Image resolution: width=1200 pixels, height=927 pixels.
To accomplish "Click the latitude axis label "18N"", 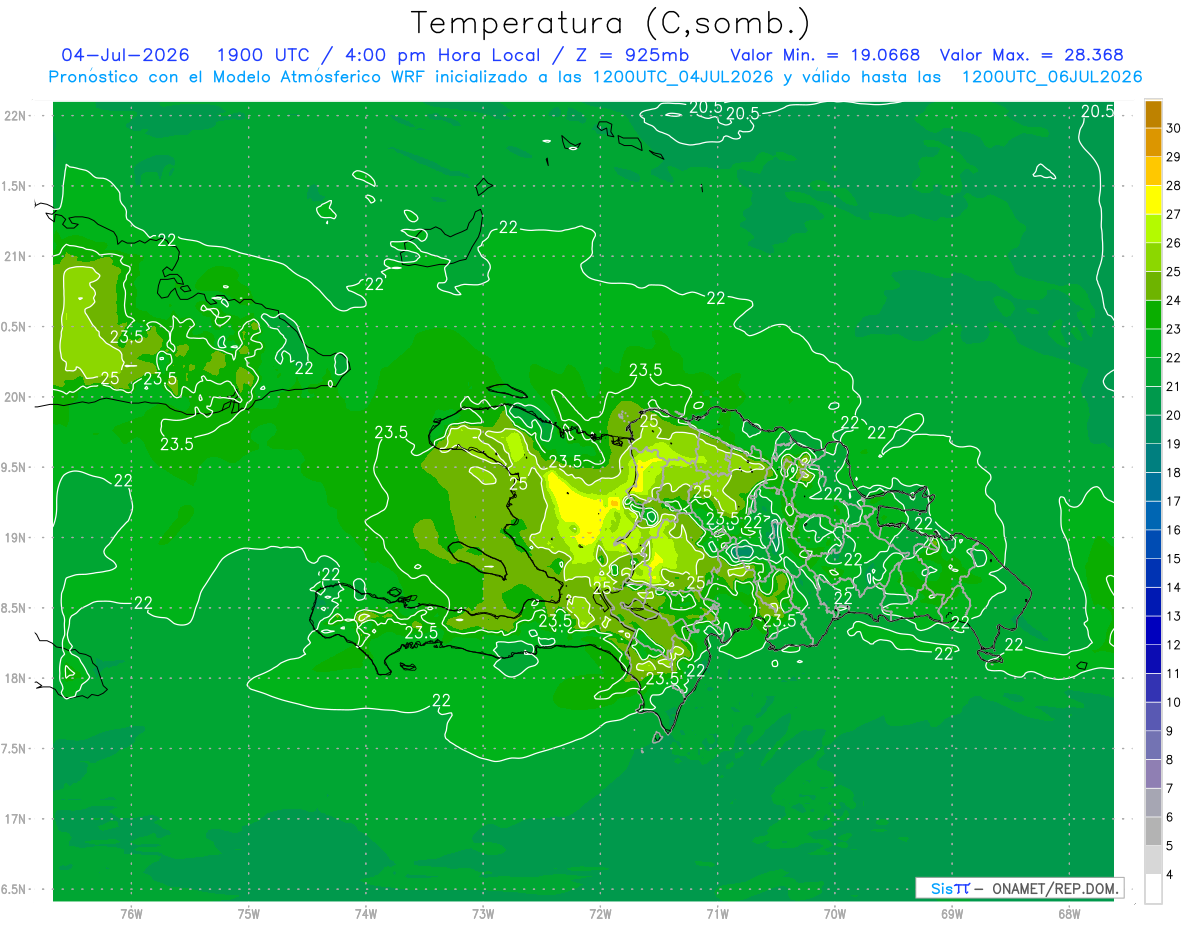I will click(x=16, y=678).
